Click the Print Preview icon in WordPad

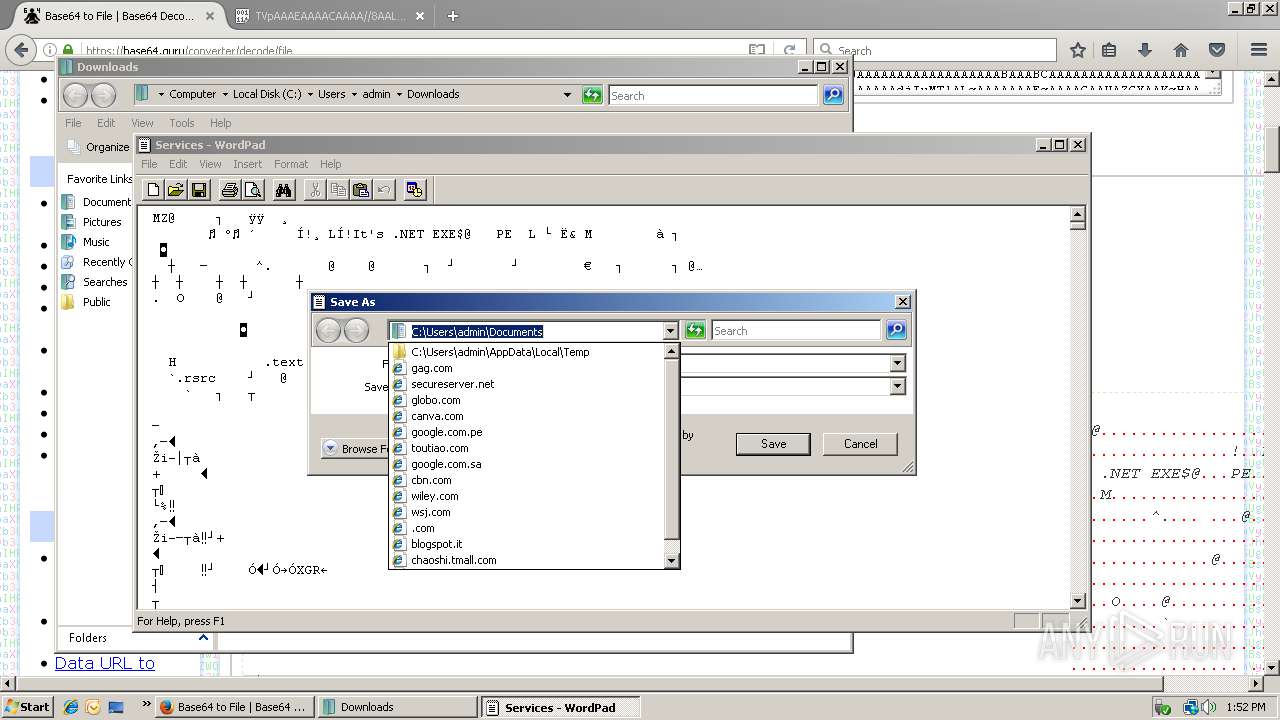[253, 190]
